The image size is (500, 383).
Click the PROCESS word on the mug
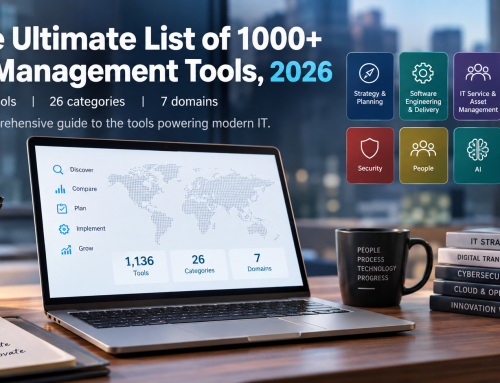(371, 259)
